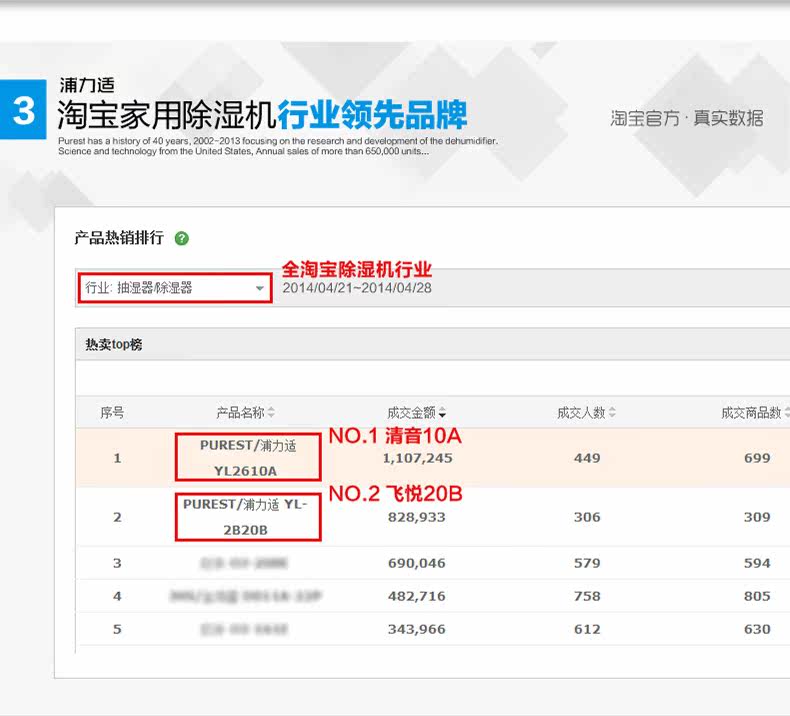Click sort icon beside 成交商品数 header

click(x=787, y=413)
